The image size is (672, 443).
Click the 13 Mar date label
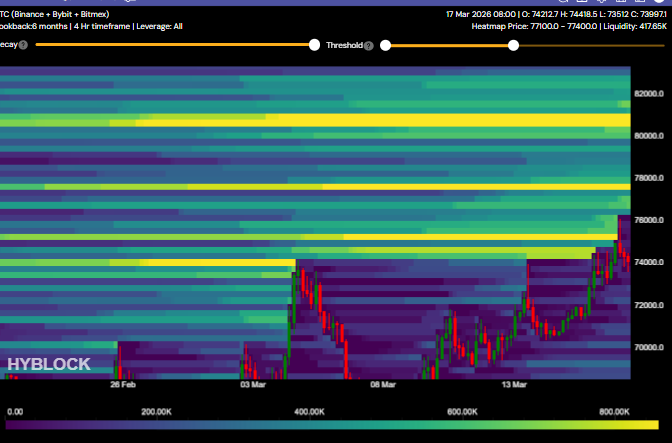514,385
